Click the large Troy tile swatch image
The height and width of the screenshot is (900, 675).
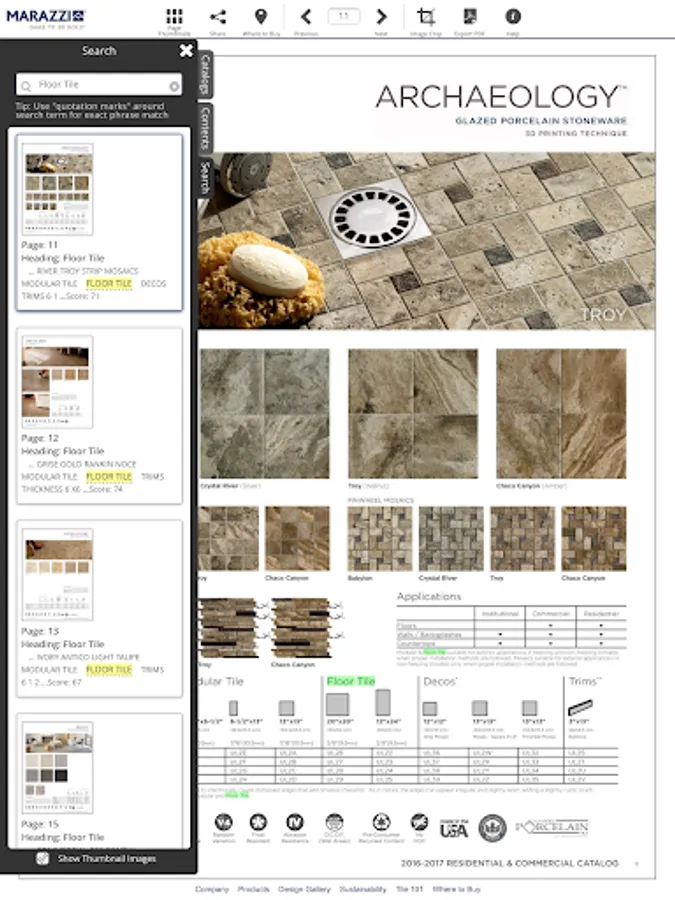(x=413, y=413)
